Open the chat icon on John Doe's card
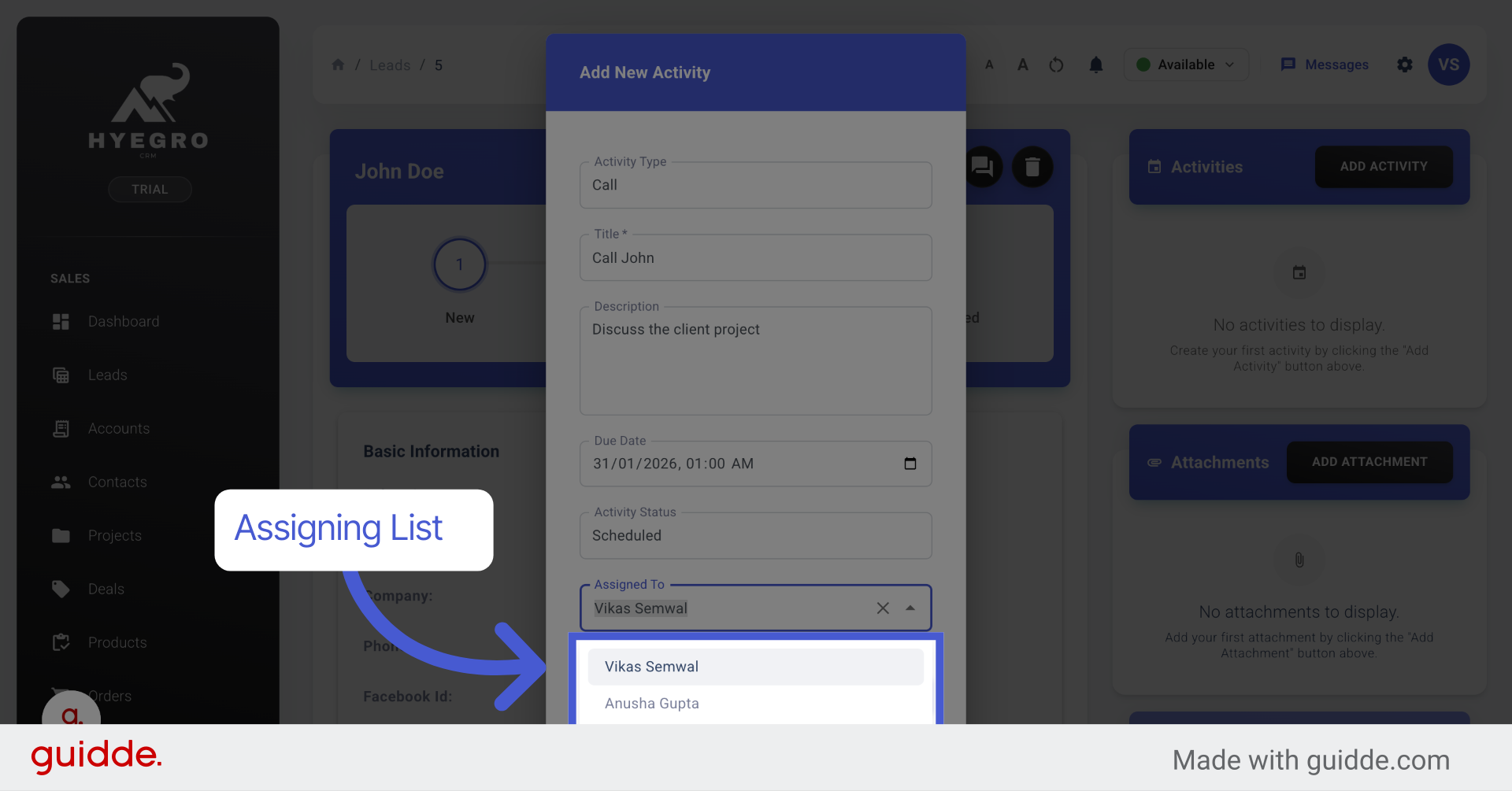Image resolution: width=1512 pixels, height=791 pixels. click(983, 167)
